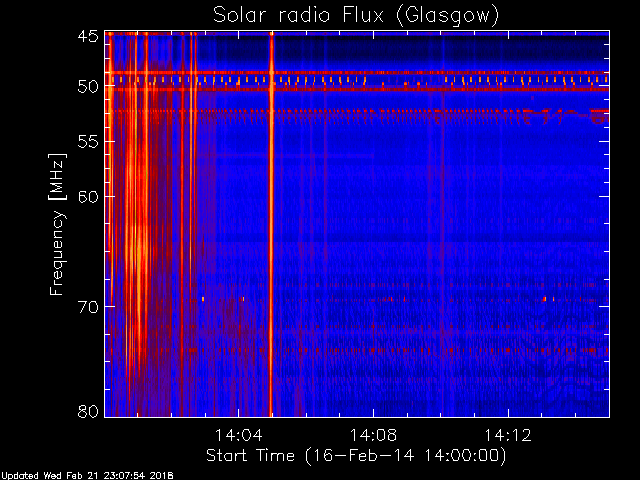Click the '55' frequency tick label

(88, 142)
